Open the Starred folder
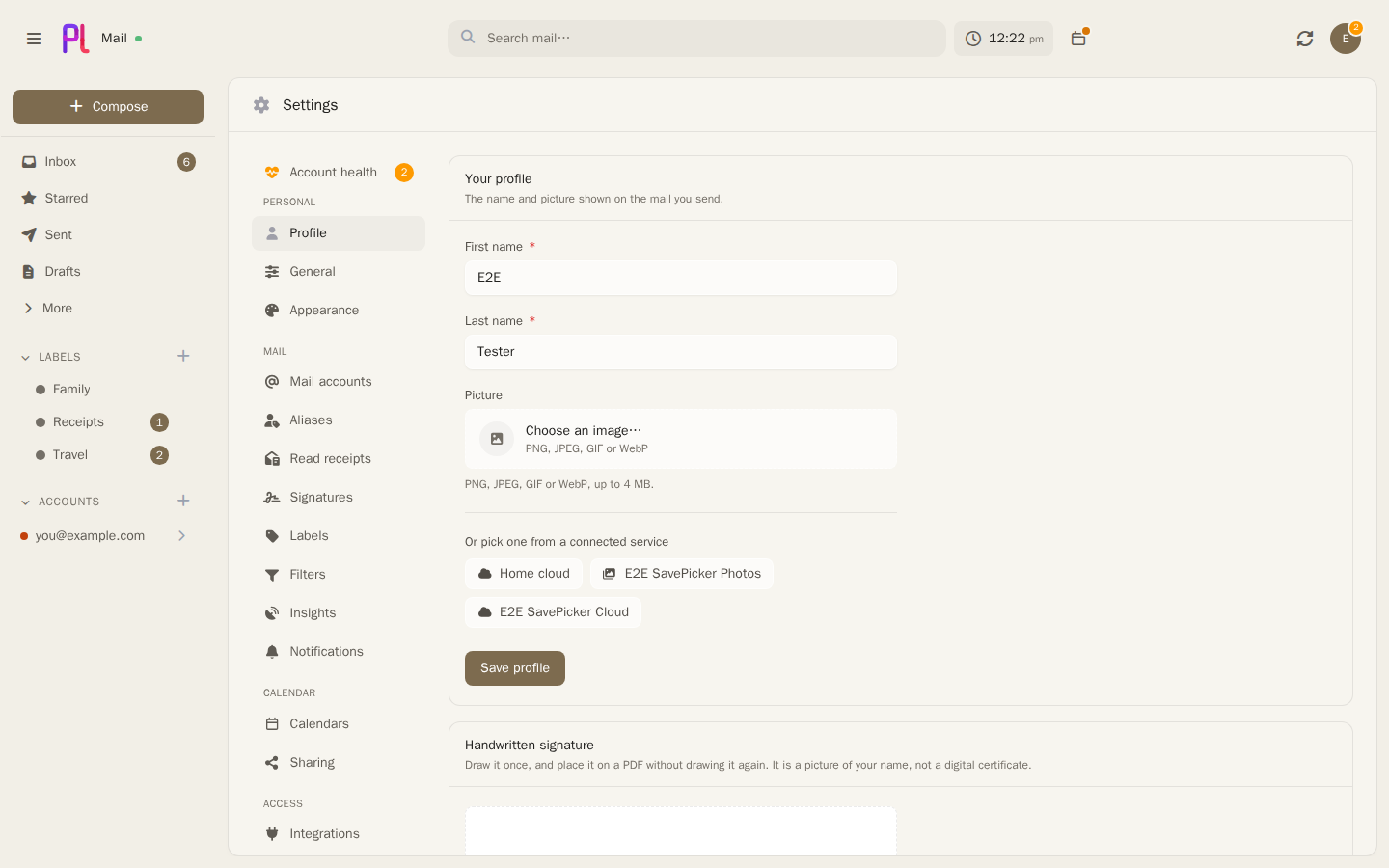Screen dimensions: 1389x868 tap(108, 199)
